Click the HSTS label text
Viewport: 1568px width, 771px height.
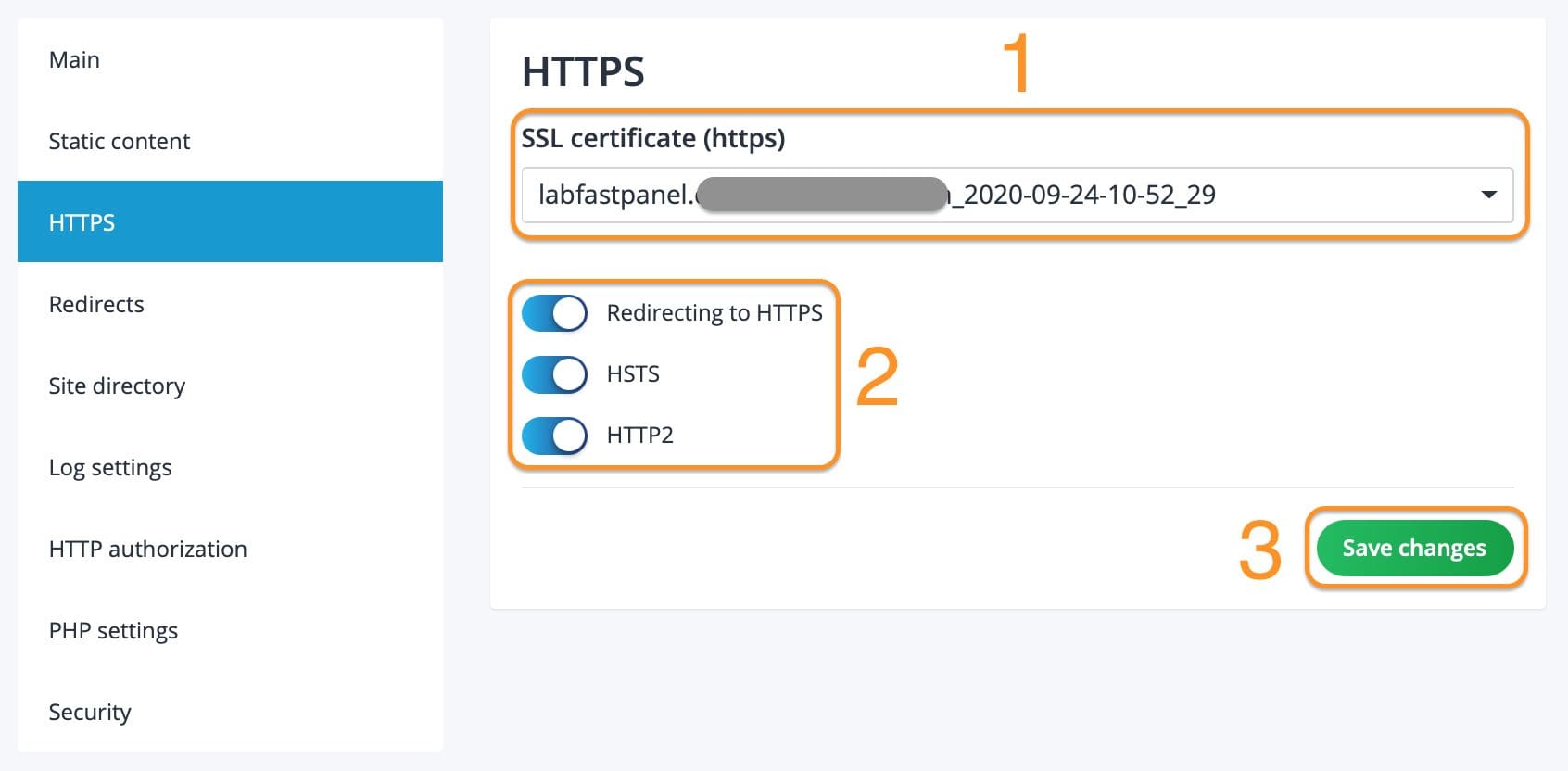point(633,374)
